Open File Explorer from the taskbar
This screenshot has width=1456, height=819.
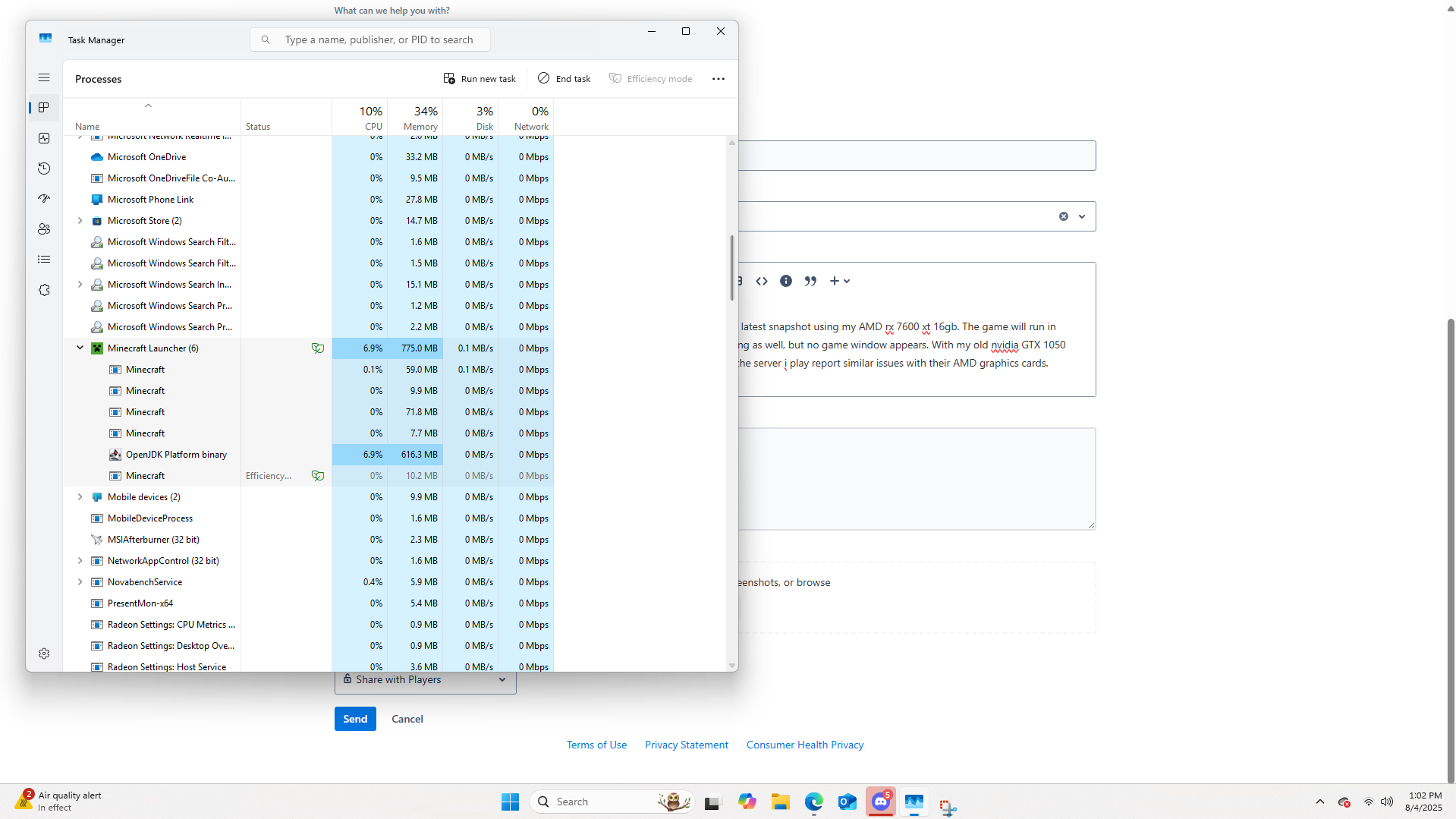click(x=781, y=802)
